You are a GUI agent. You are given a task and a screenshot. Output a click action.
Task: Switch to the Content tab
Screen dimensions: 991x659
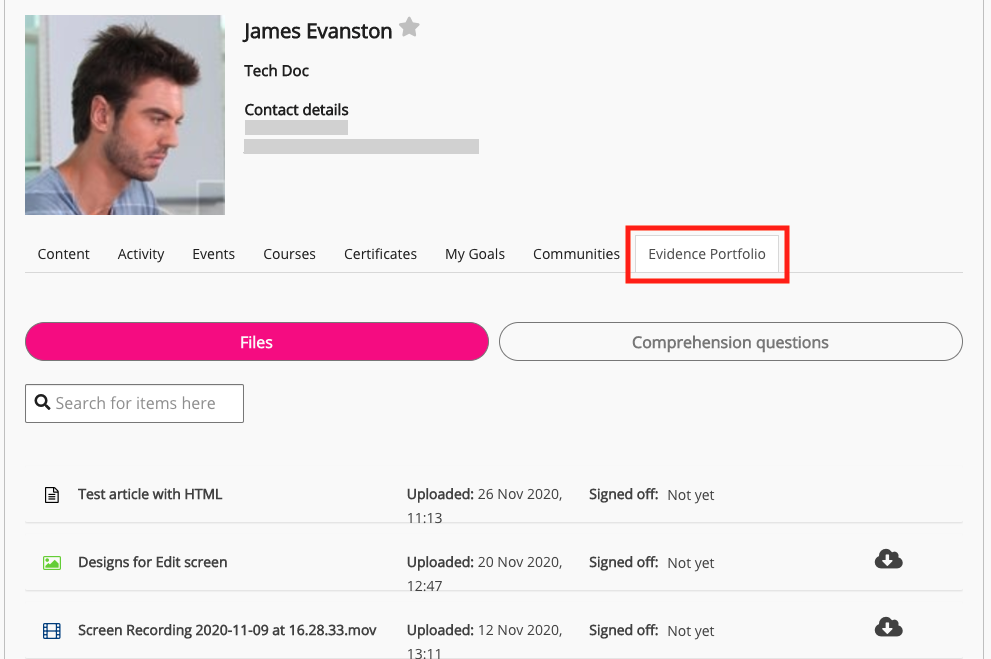(x=64, y=254)
